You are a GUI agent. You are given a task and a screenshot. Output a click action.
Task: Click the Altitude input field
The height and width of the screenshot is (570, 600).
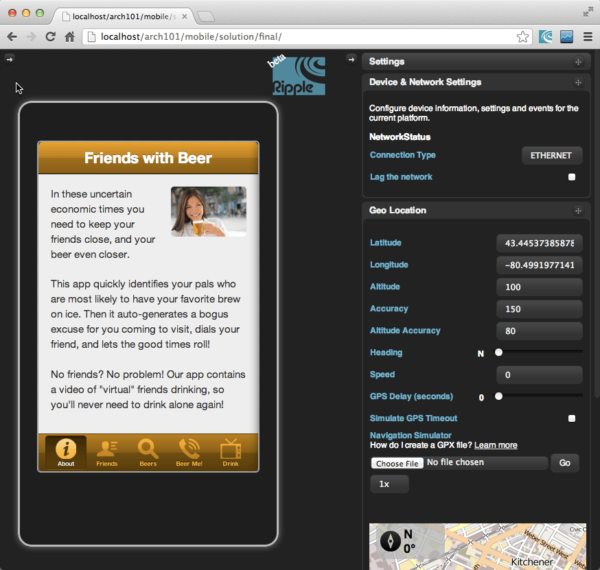click(539, 287)
